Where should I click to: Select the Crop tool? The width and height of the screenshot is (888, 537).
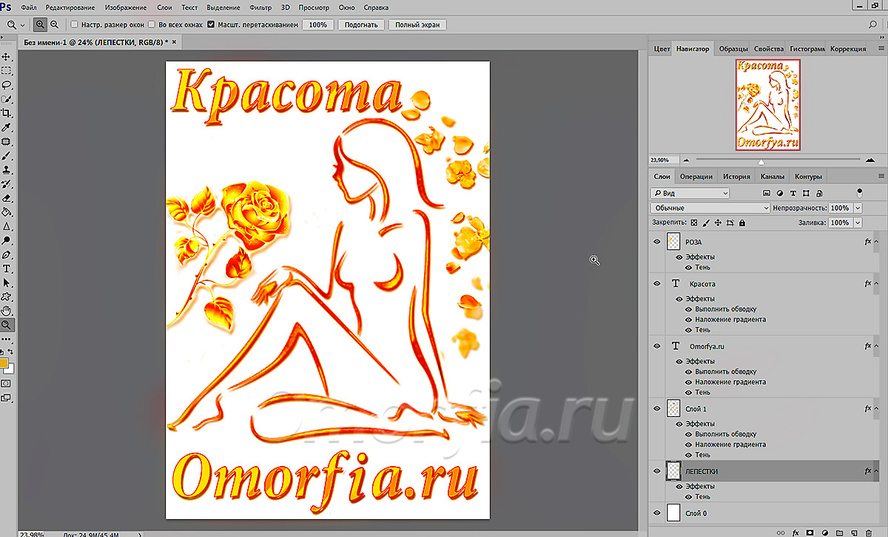pyautogui.click(x=6, y=114)
